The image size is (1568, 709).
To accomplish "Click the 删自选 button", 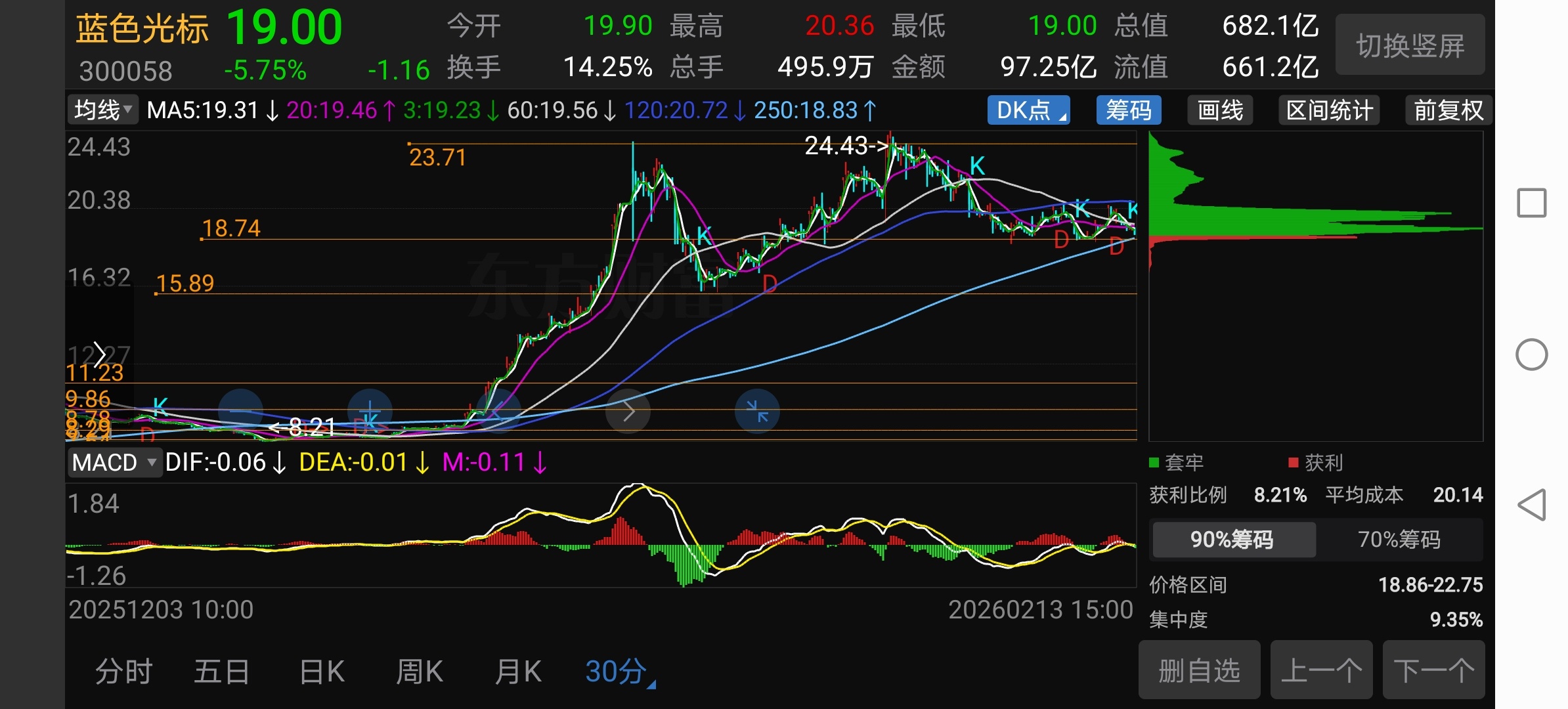I will pos(1199,670).
